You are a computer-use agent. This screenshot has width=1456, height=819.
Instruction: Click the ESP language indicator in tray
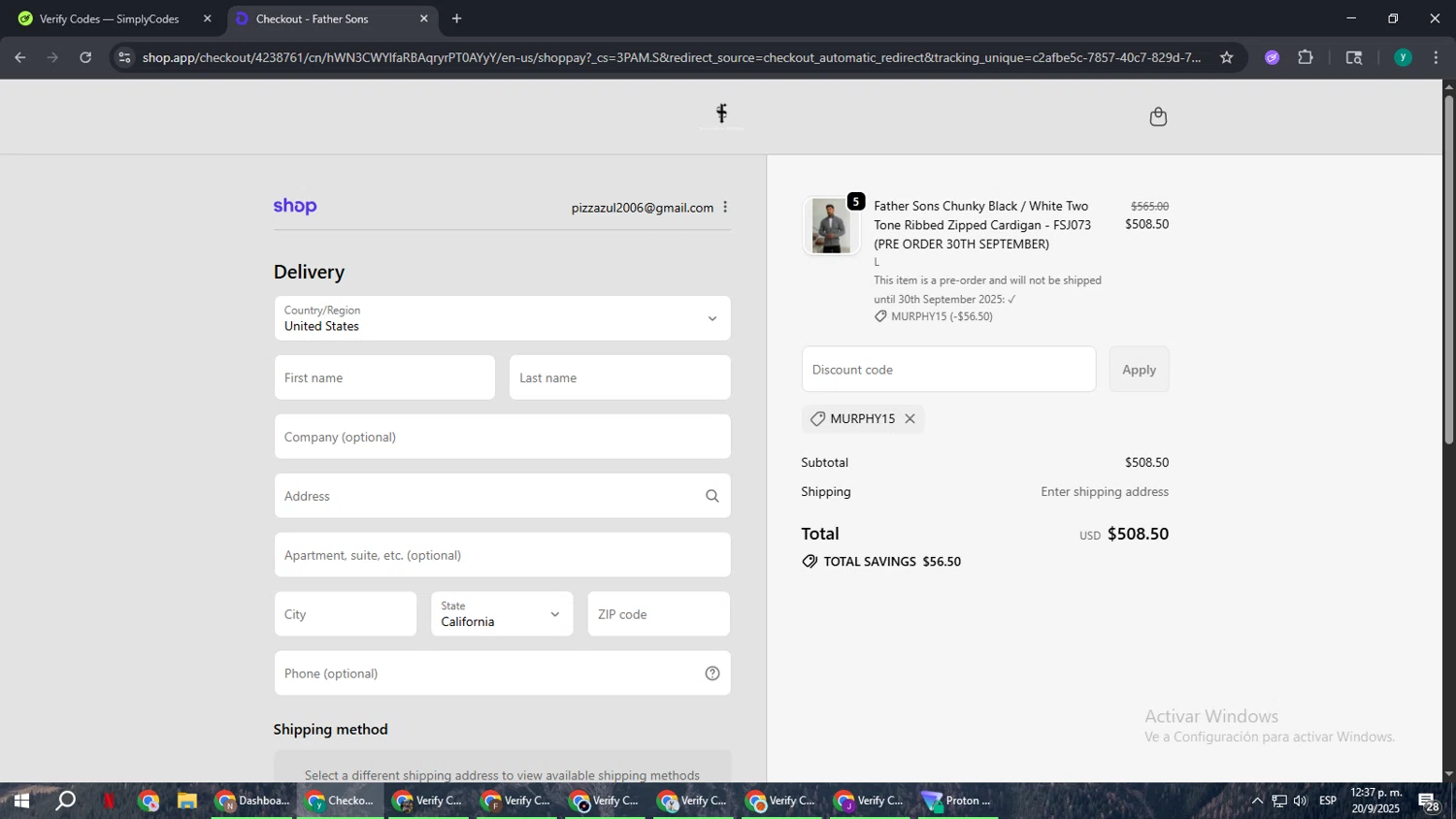tap(1328, 801)
